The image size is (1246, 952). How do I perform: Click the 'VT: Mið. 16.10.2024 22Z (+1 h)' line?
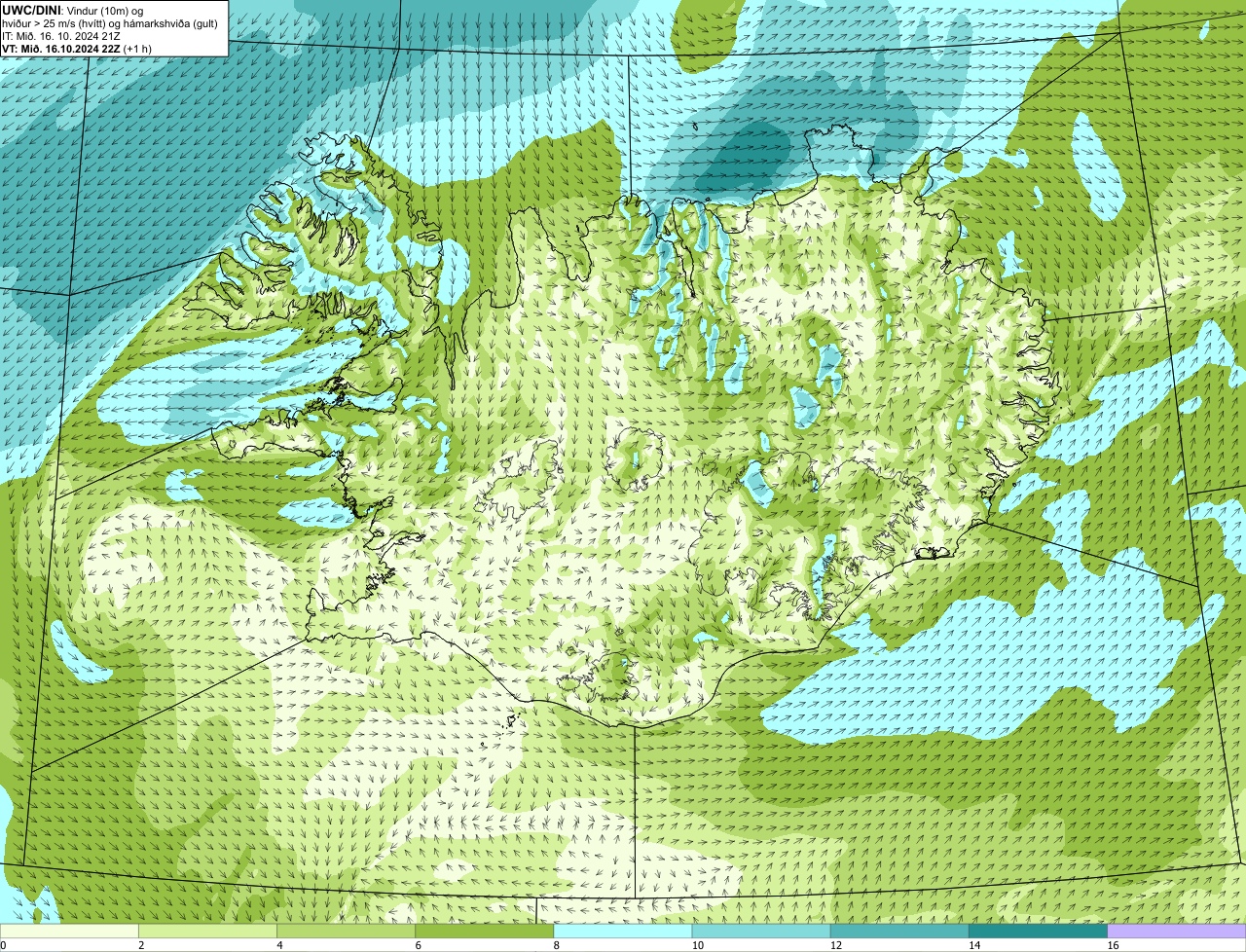tap(77, 49)
